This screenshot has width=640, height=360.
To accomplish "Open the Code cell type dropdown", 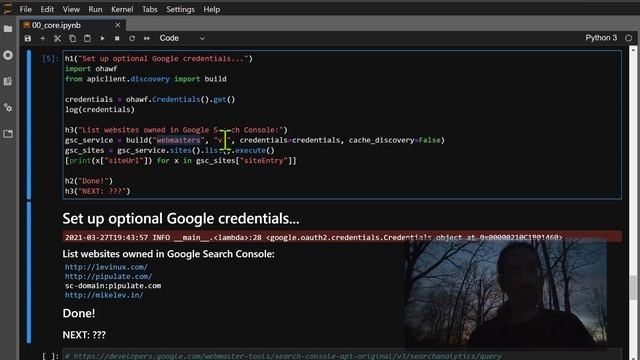I will pos(182,38).
